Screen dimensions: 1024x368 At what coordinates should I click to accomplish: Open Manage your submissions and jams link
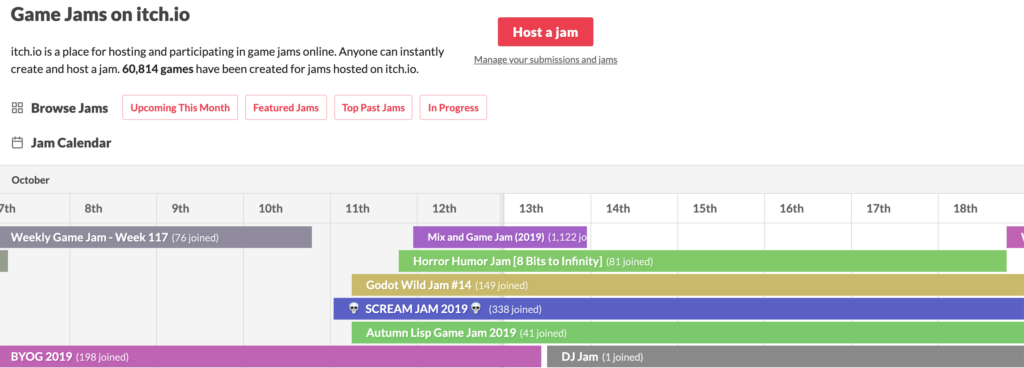pyautogui.click(x=545, y=60)
